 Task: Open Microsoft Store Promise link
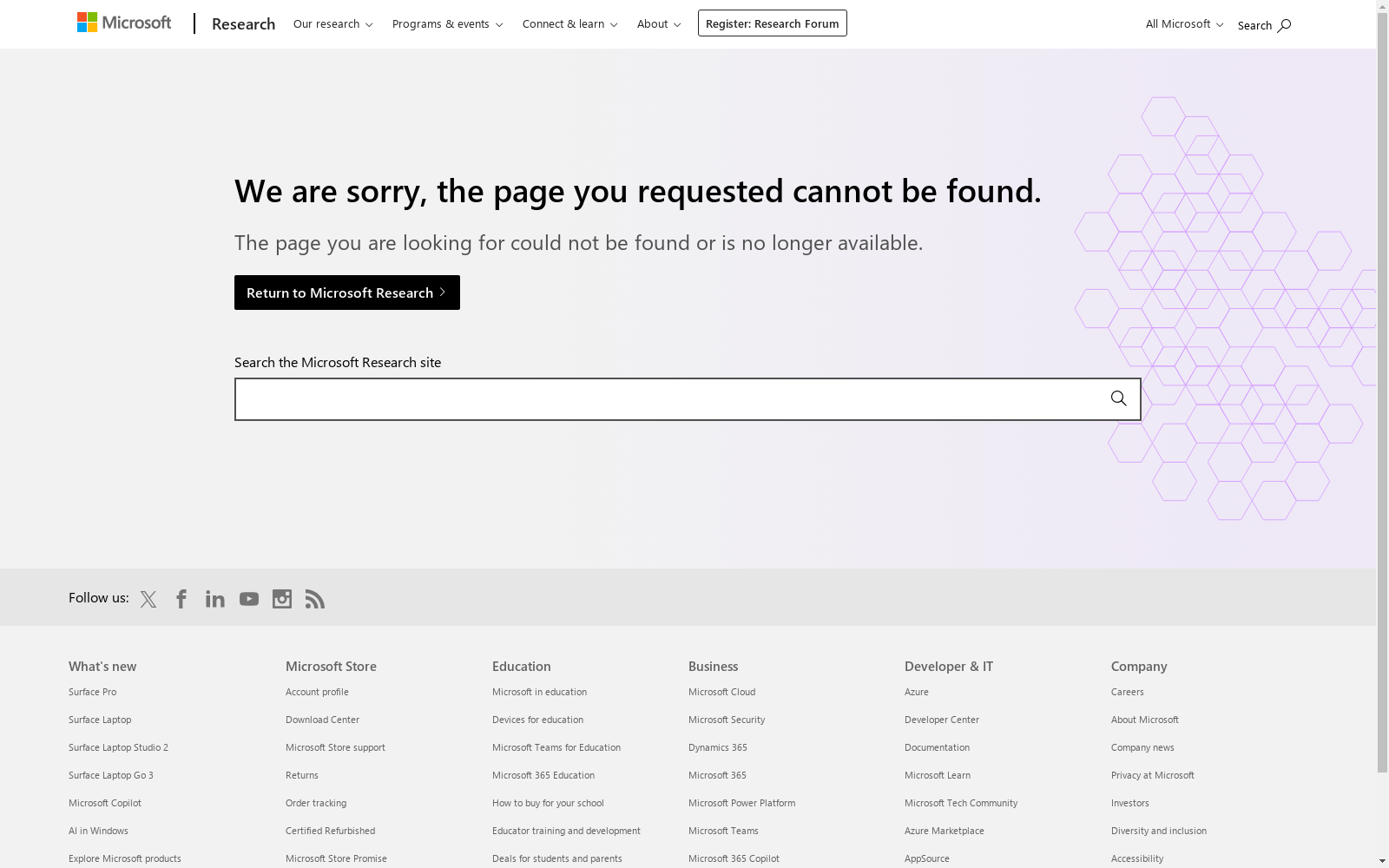pos(336,858)
